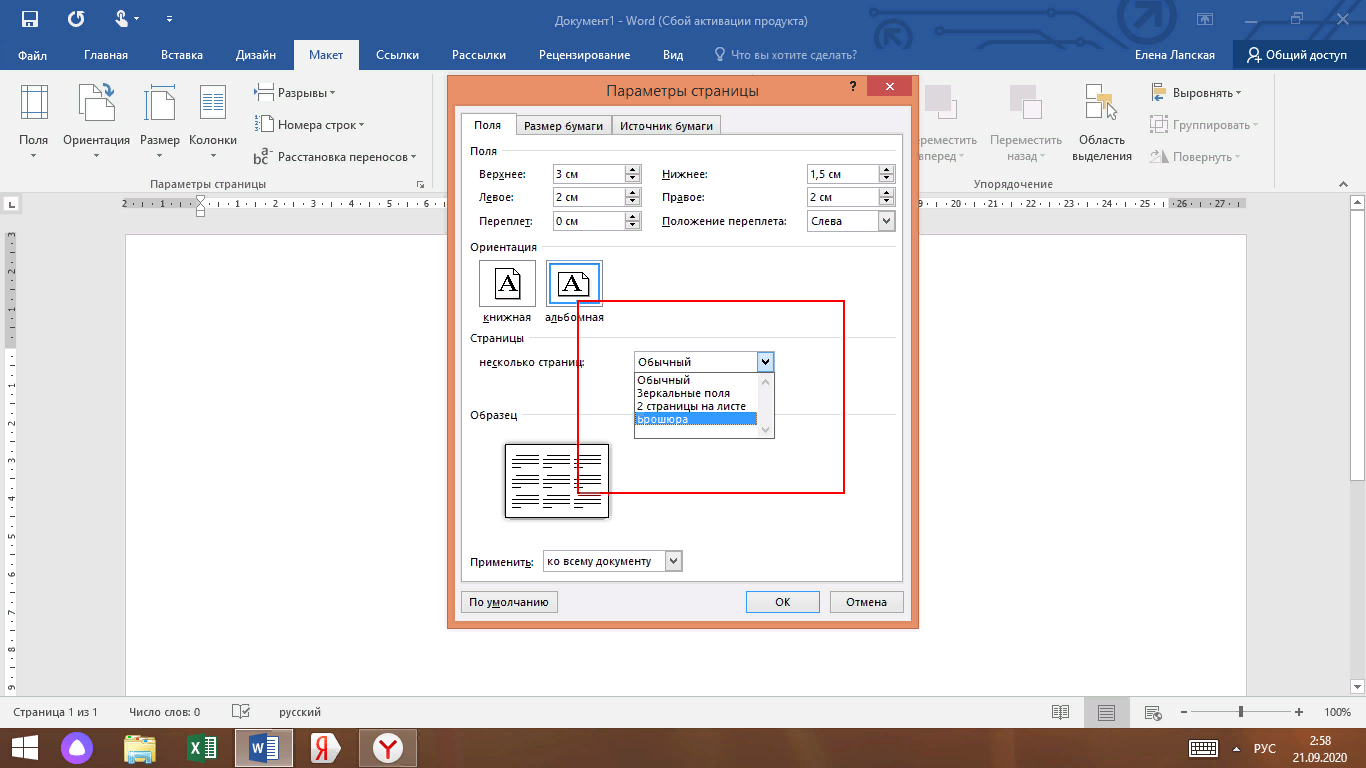
Task: Open Ссылки ribbon tab
Action: point(397,55)
